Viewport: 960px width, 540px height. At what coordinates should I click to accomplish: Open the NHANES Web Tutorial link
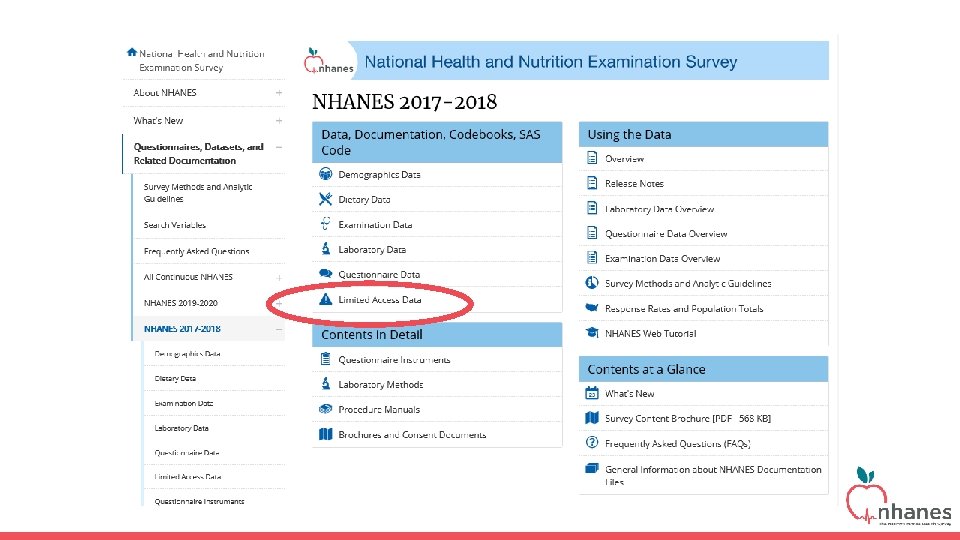(x=650, y=333)
